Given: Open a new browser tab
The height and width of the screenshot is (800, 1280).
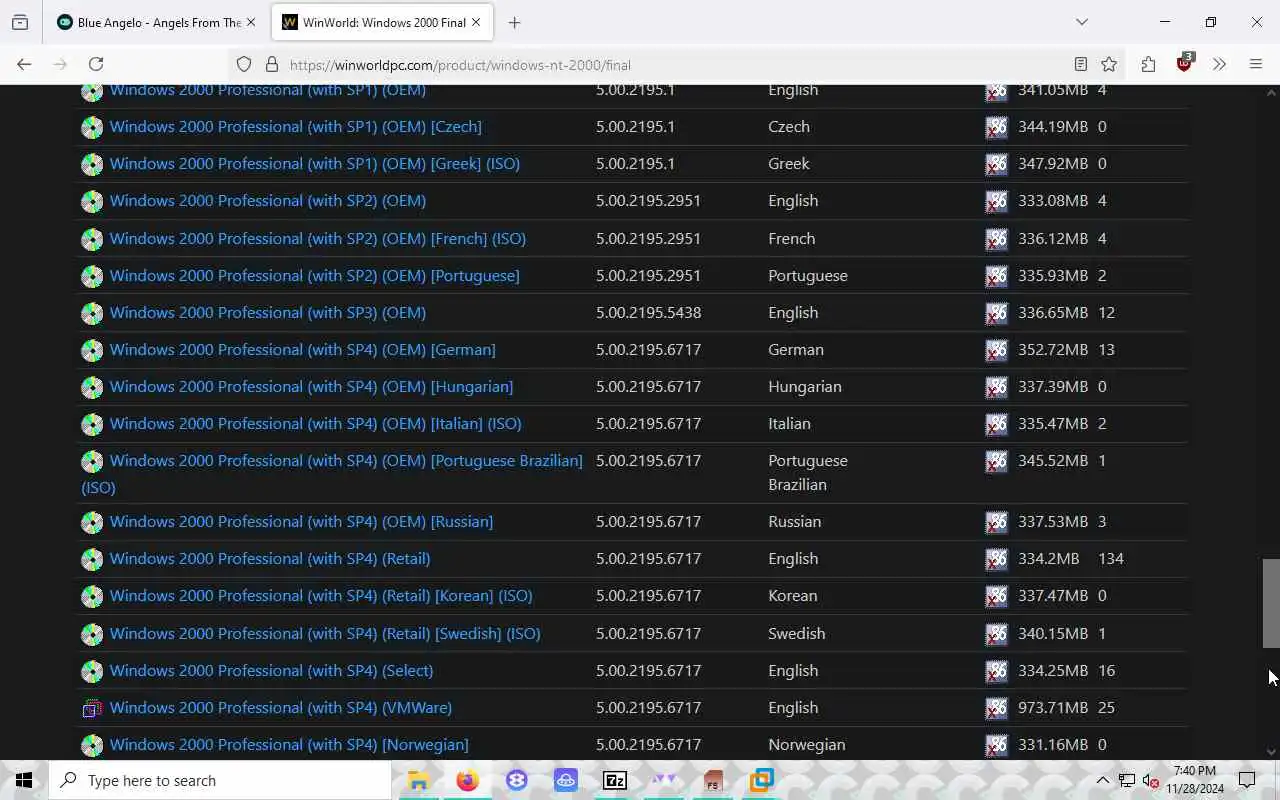Looking at the screenshot, I should tap(514, 22).
